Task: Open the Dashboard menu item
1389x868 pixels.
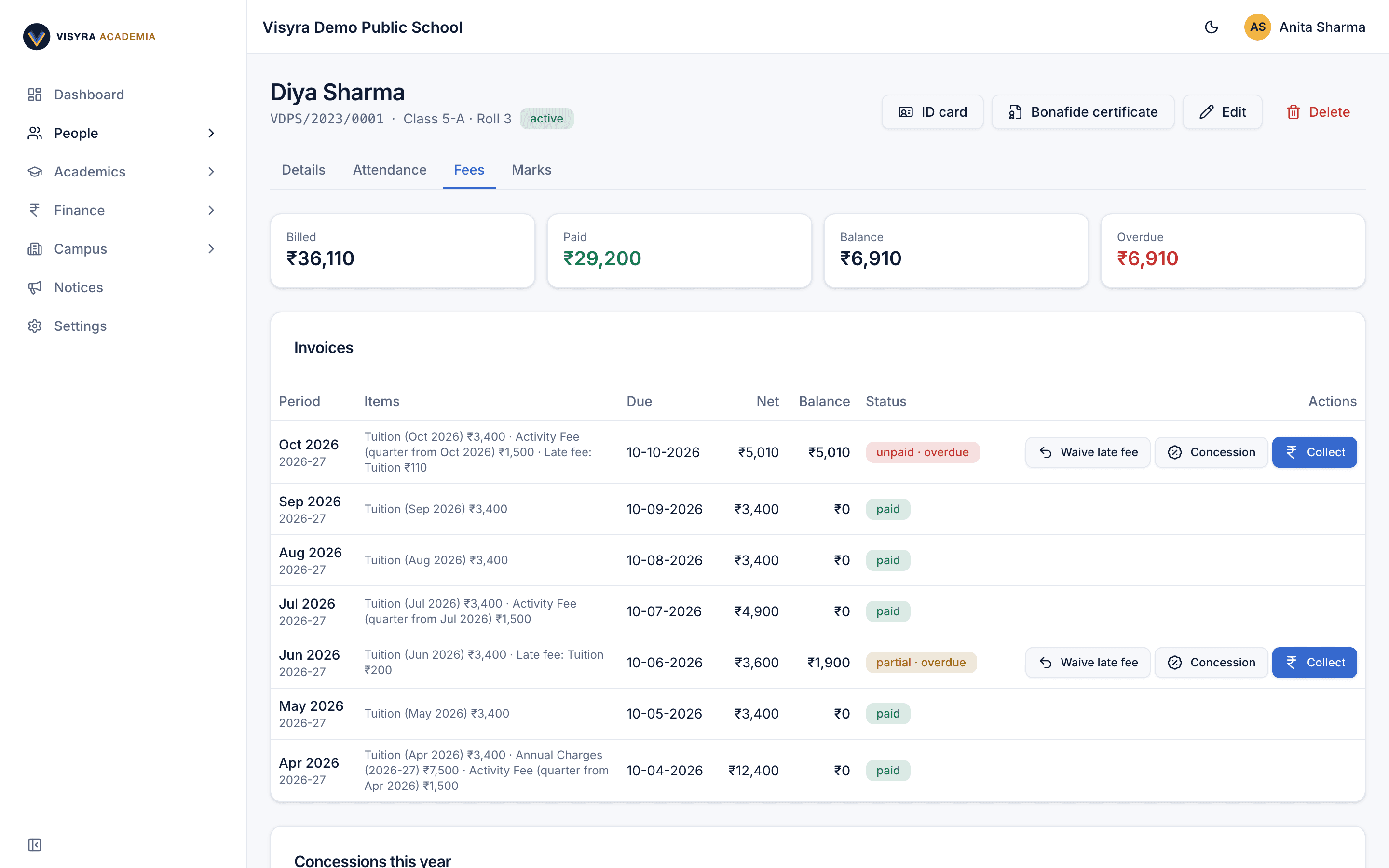Action: pyautogui.click(x=123, y=94)
